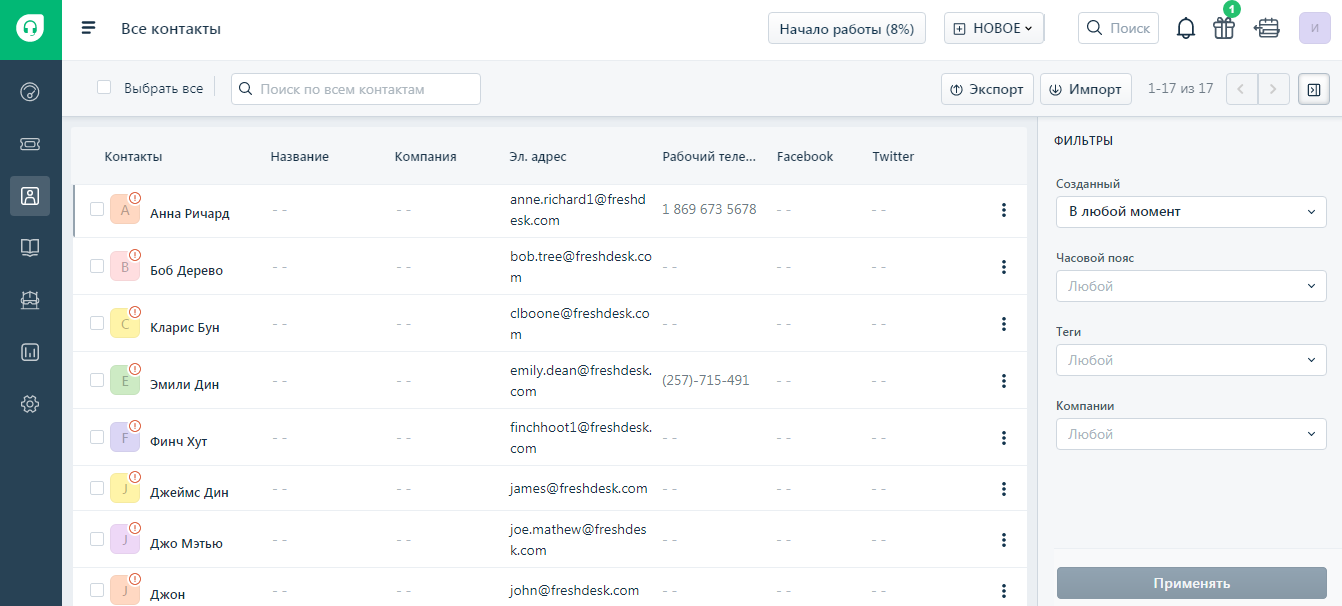Open the user profile avatar И
The image size is (1342, 606).
click(x=1315, y=28)
